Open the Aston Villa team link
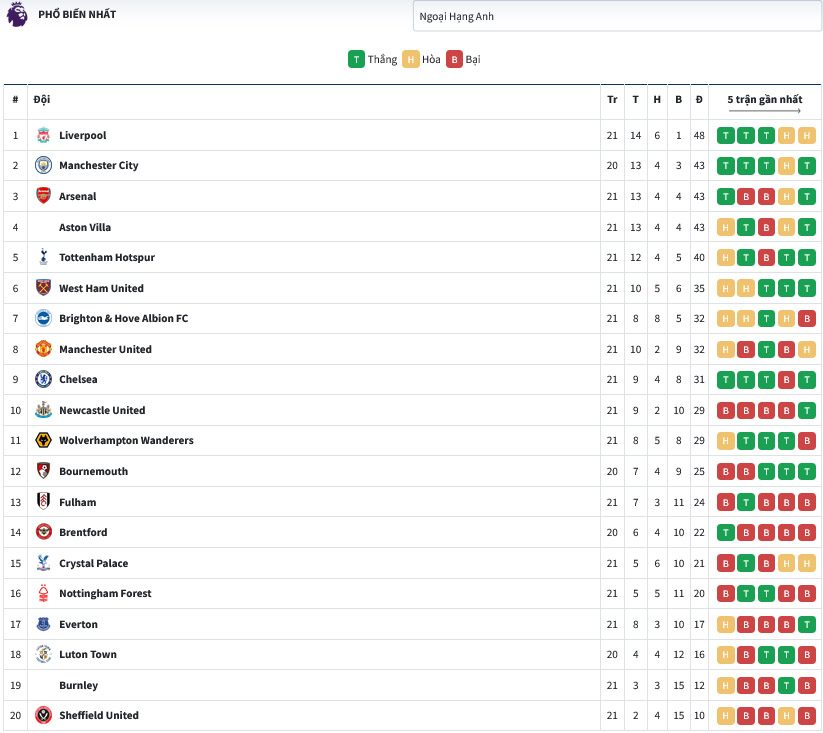Screen dimensions: 823x733 tap(85, 227)
